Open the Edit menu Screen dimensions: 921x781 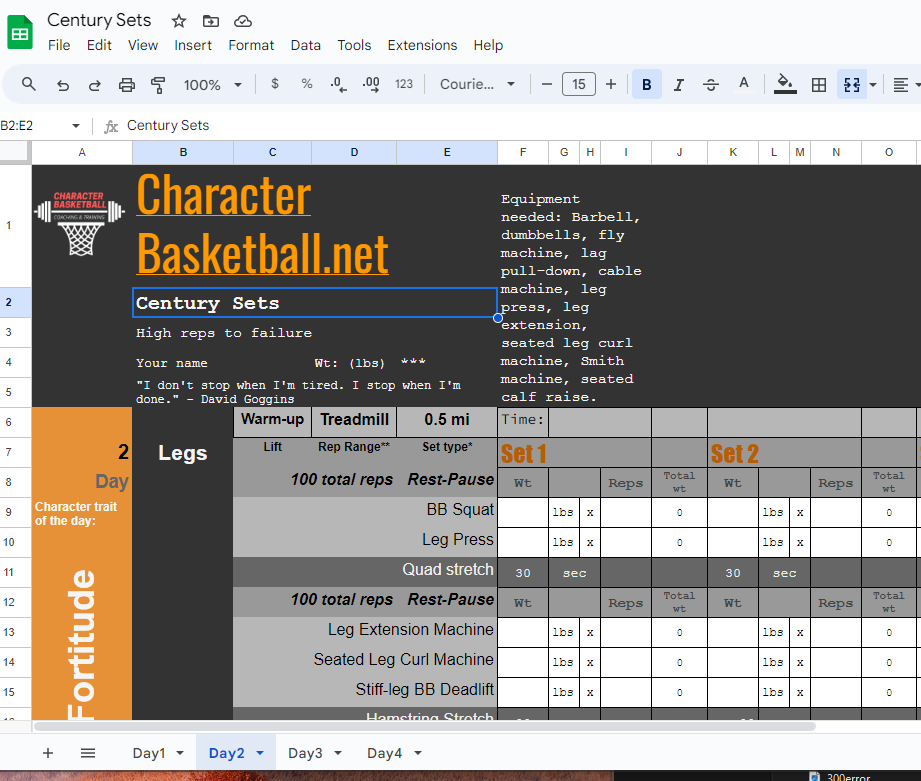pyautogui.click(x=99, y=45)
